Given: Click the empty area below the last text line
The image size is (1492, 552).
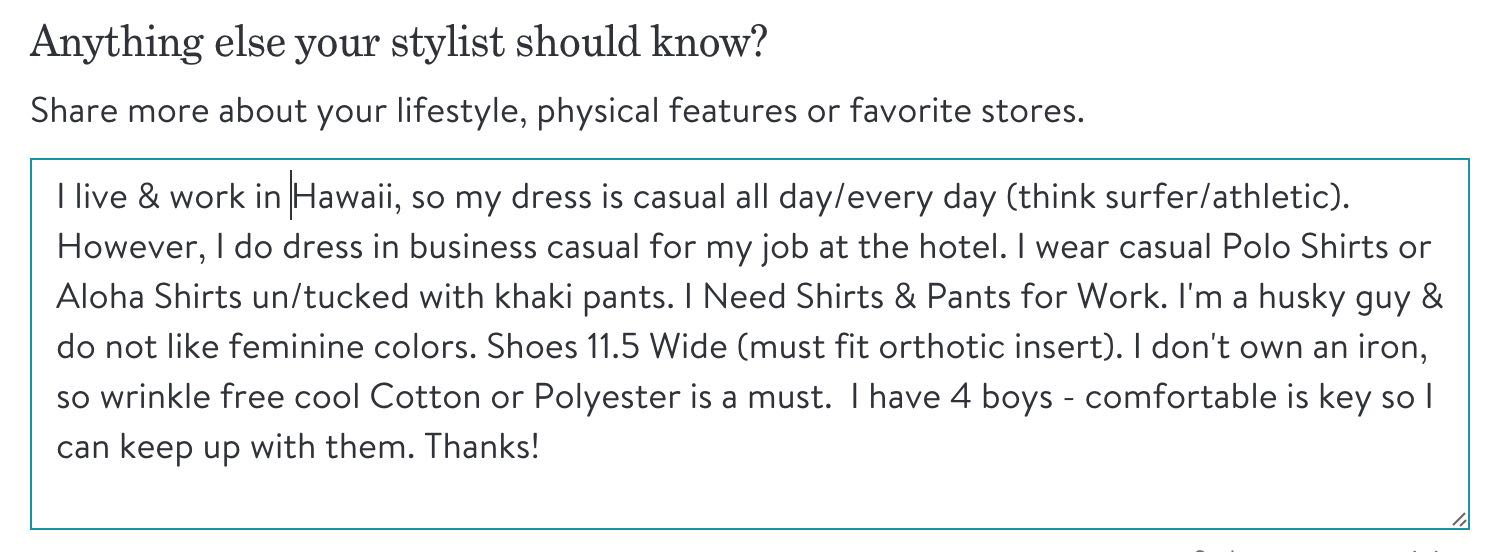Looking at the screenshot, I should pos(750,495).
